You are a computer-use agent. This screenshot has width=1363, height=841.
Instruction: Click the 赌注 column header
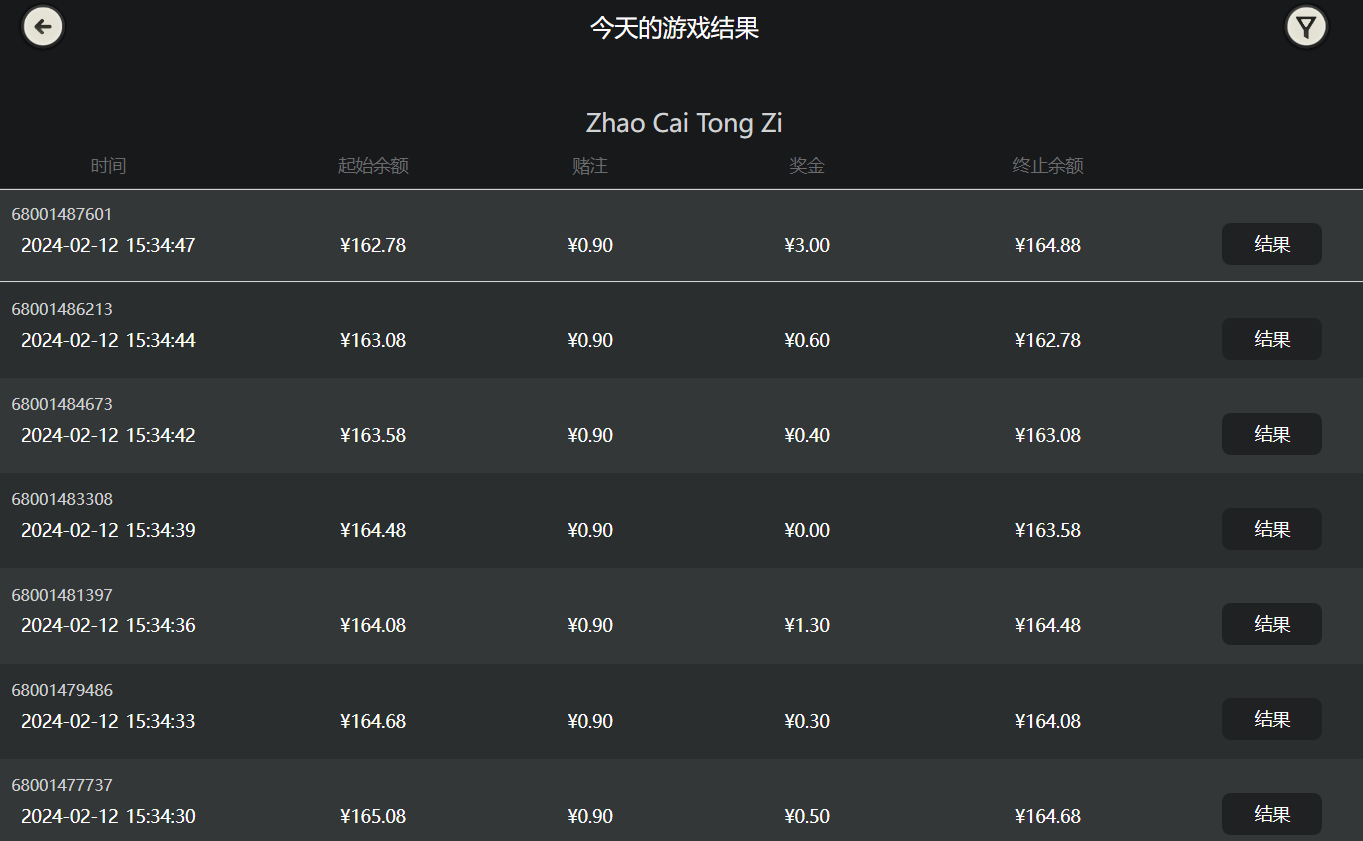590,166
